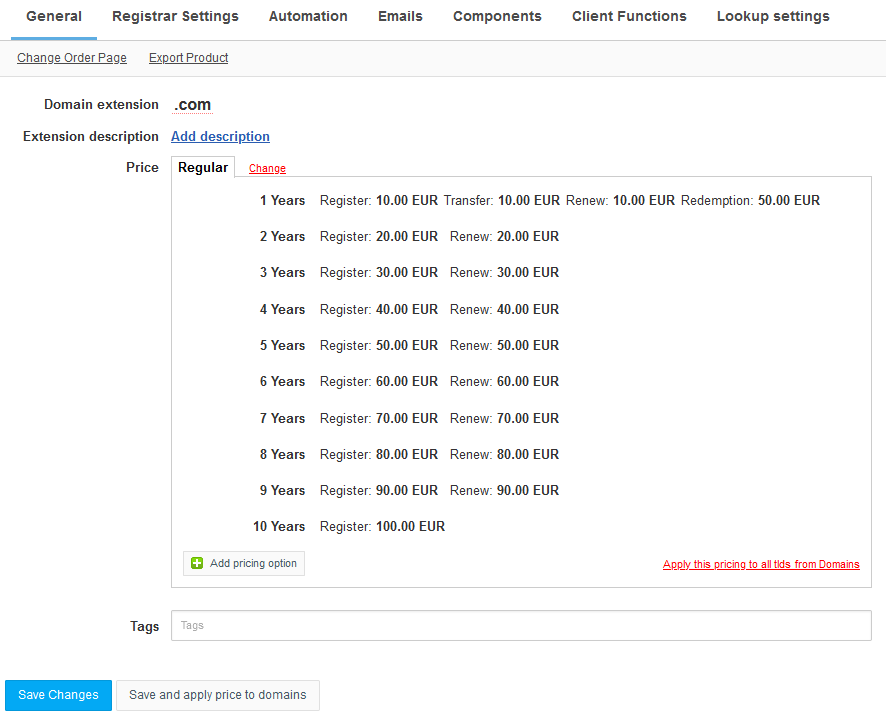Switch to the Change pricing tab

pos(266,168)
